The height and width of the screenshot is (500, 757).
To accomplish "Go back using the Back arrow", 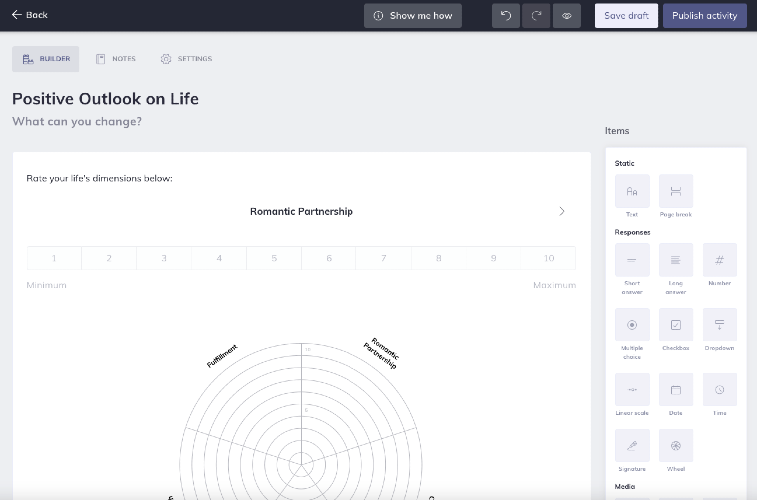I will pos(29,15).
